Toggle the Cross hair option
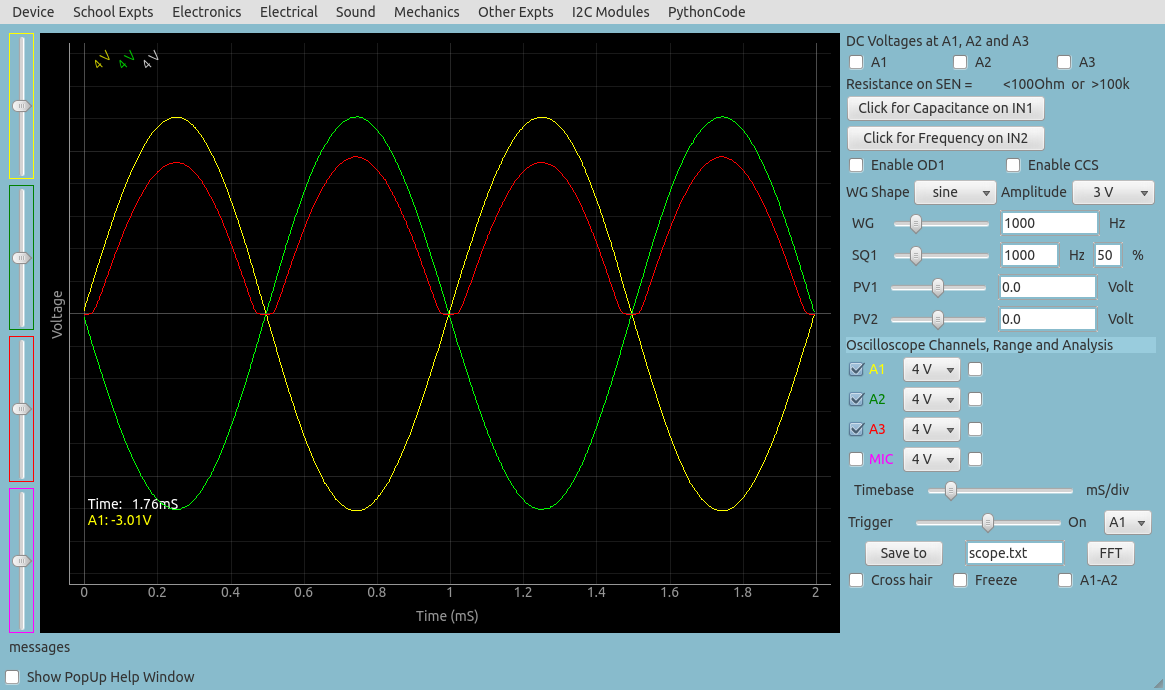The image size is (1165, 690). pyautogui.click(x=856, y=580)
